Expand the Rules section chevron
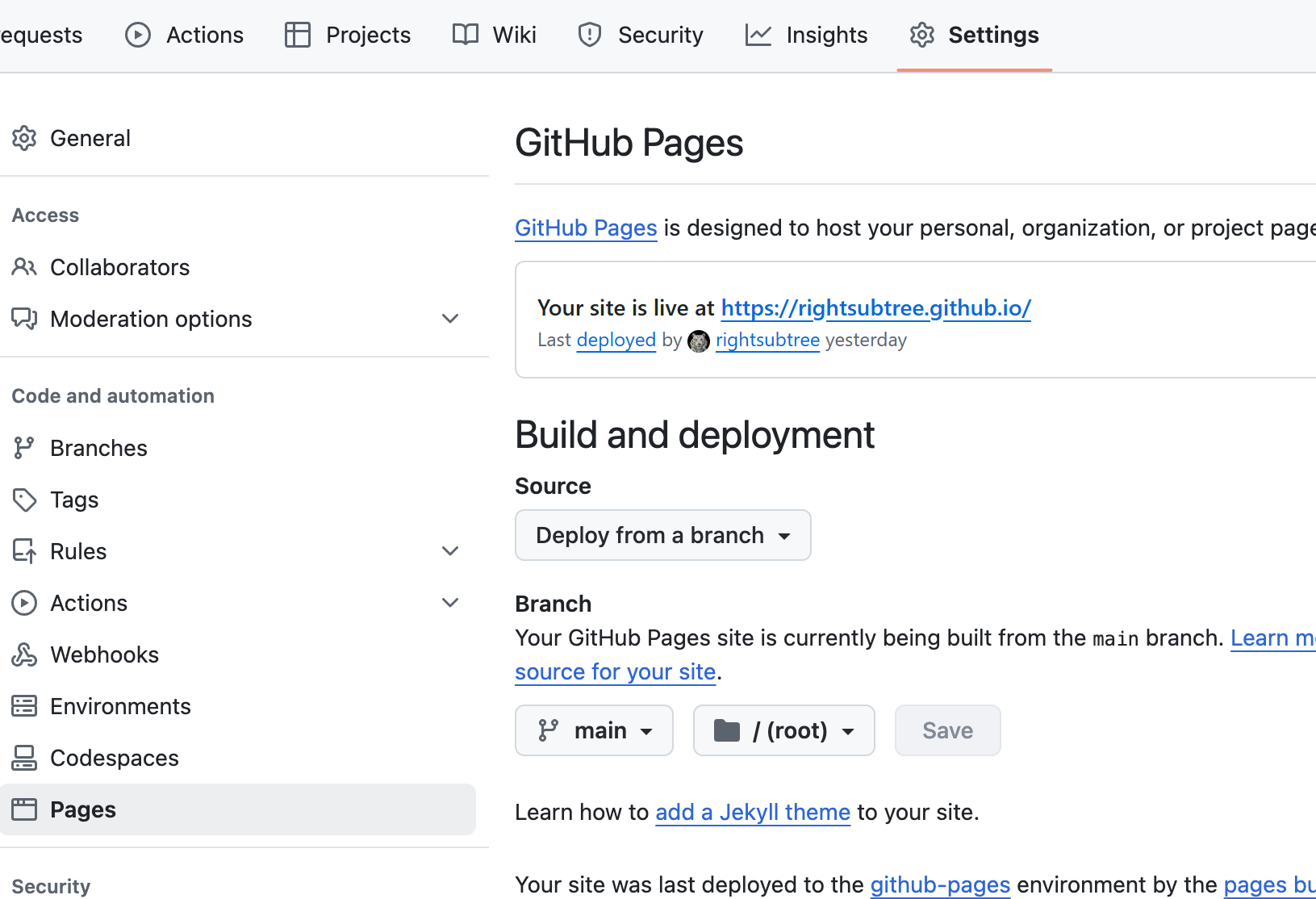The height and width of the screenshot is (899, 1316). click(450, 551)
